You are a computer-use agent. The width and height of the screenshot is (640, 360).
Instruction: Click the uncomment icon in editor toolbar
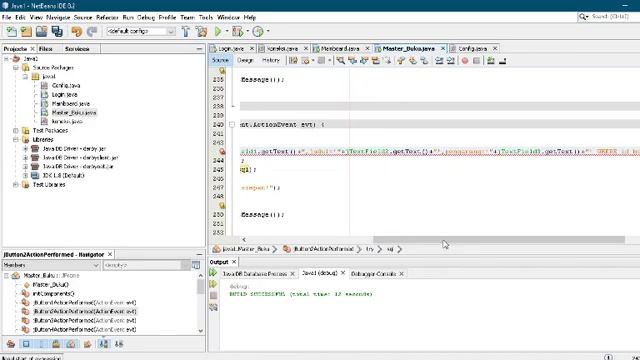tap(491, 60)
